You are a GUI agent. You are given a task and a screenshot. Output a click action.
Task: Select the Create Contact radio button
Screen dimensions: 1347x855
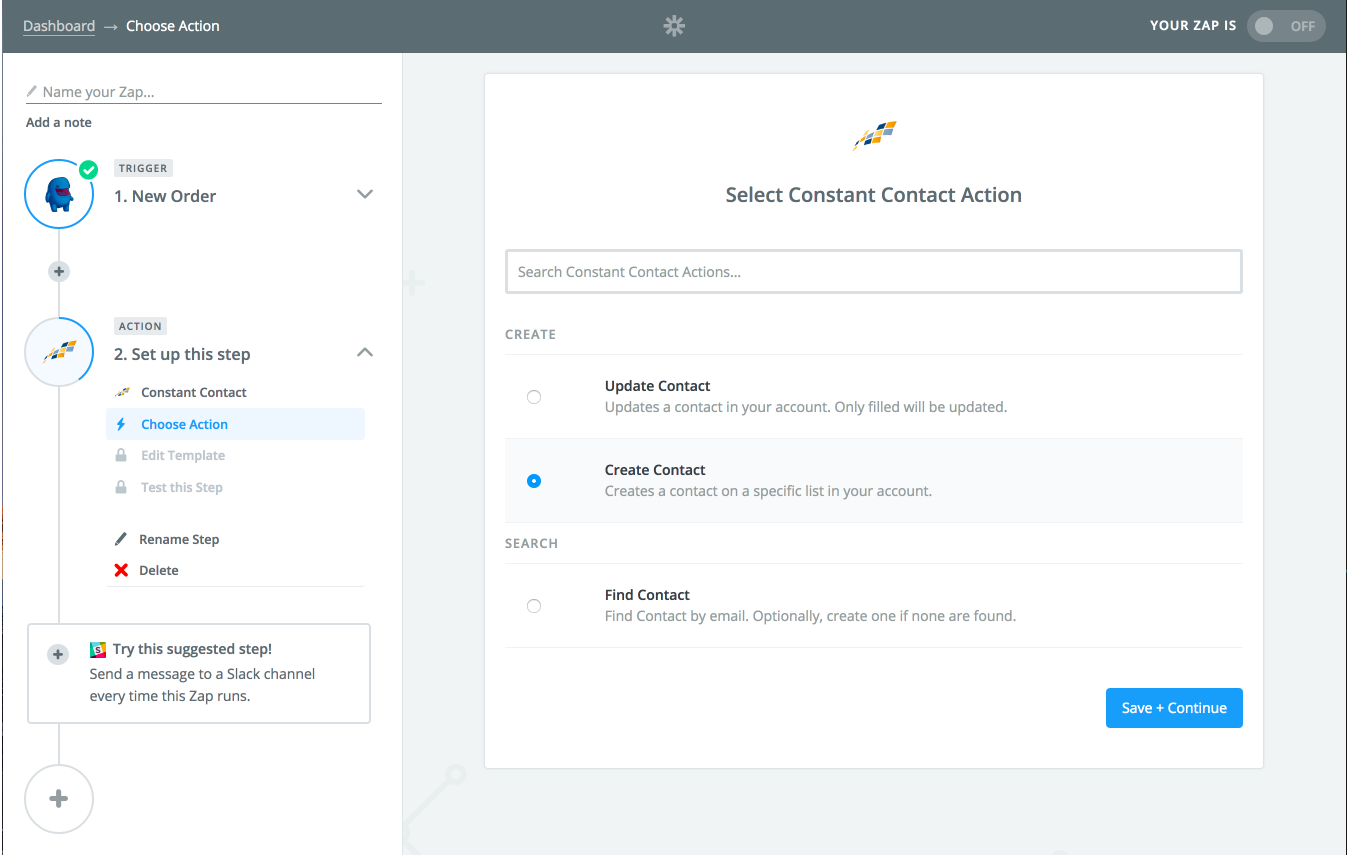[x=534, y=481]
